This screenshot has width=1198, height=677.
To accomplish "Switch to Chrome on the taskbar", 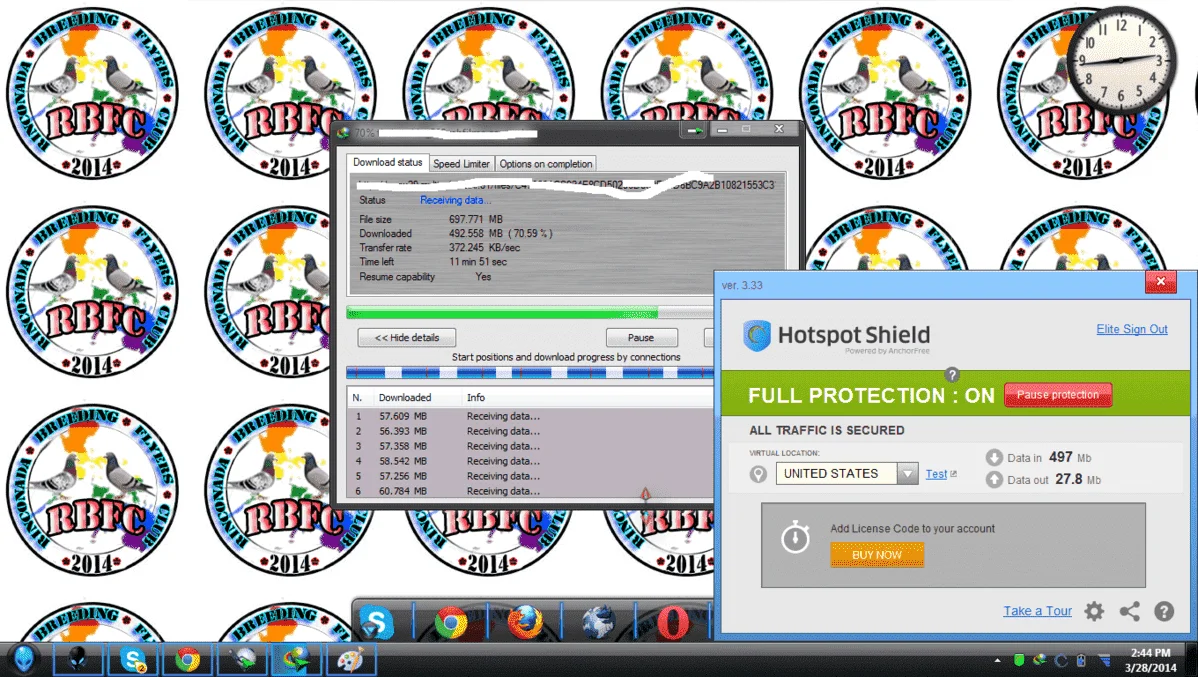I will 187,659.
